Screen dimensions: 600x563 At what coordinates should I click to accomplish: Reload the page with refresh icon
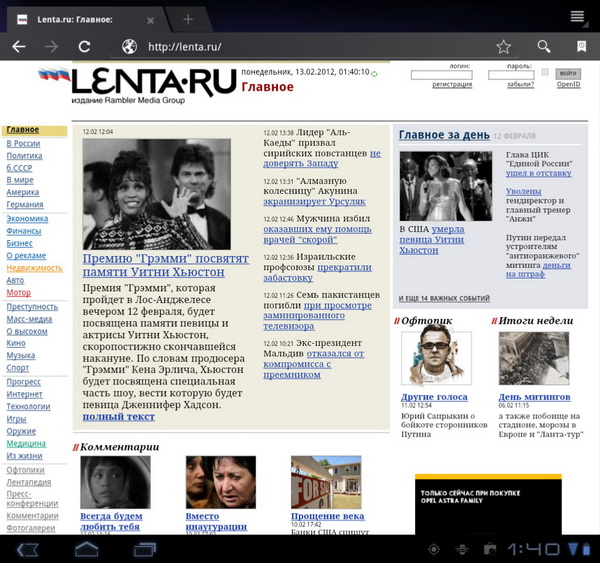tap(84, 47)
